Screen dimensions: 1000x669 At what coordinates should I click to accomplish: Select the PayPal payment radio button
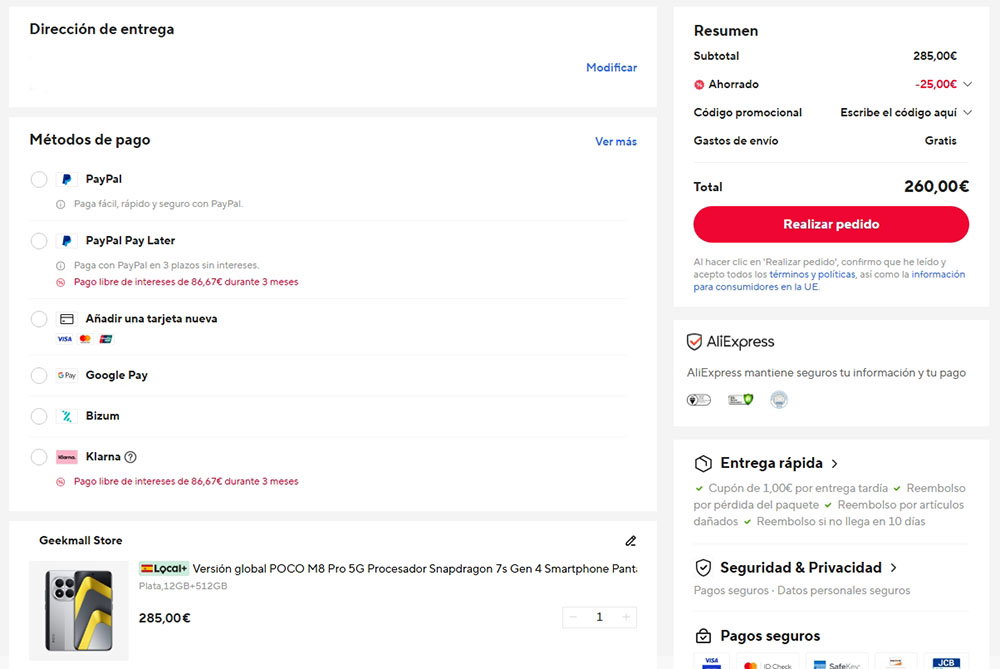tap(39, 179)
